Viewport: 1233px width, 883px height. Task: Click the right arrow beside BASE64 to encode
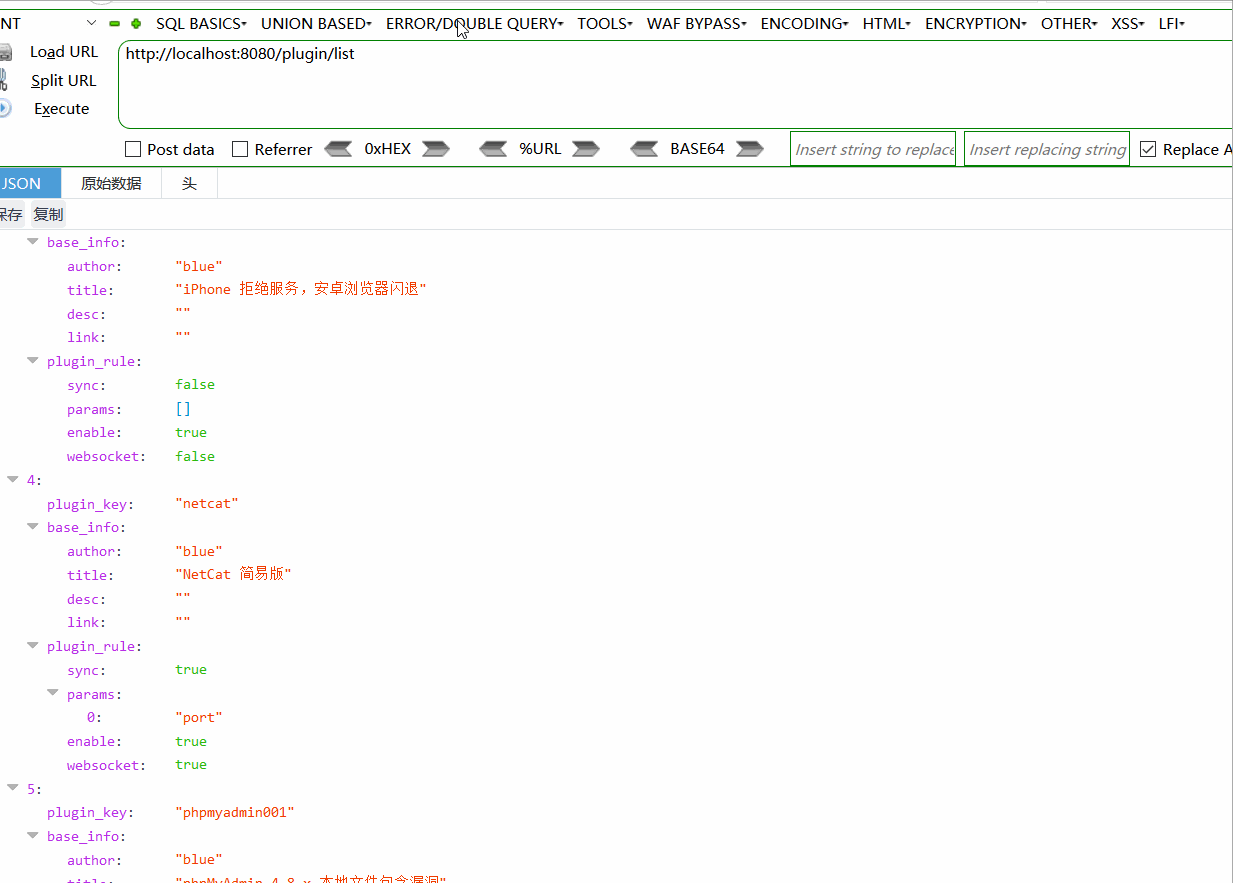[x=750, y=149]
